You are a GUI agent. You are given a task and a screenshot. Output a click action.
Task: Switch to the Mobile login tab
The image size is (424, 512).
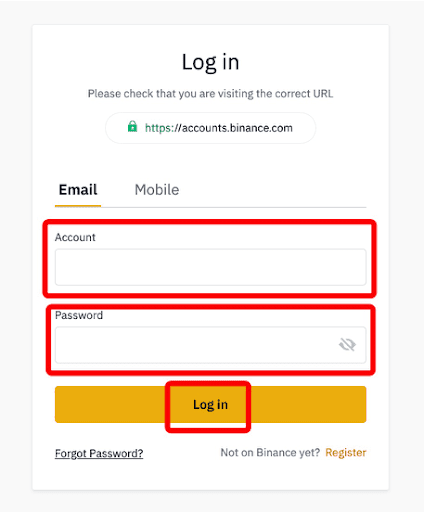(157, 190)
